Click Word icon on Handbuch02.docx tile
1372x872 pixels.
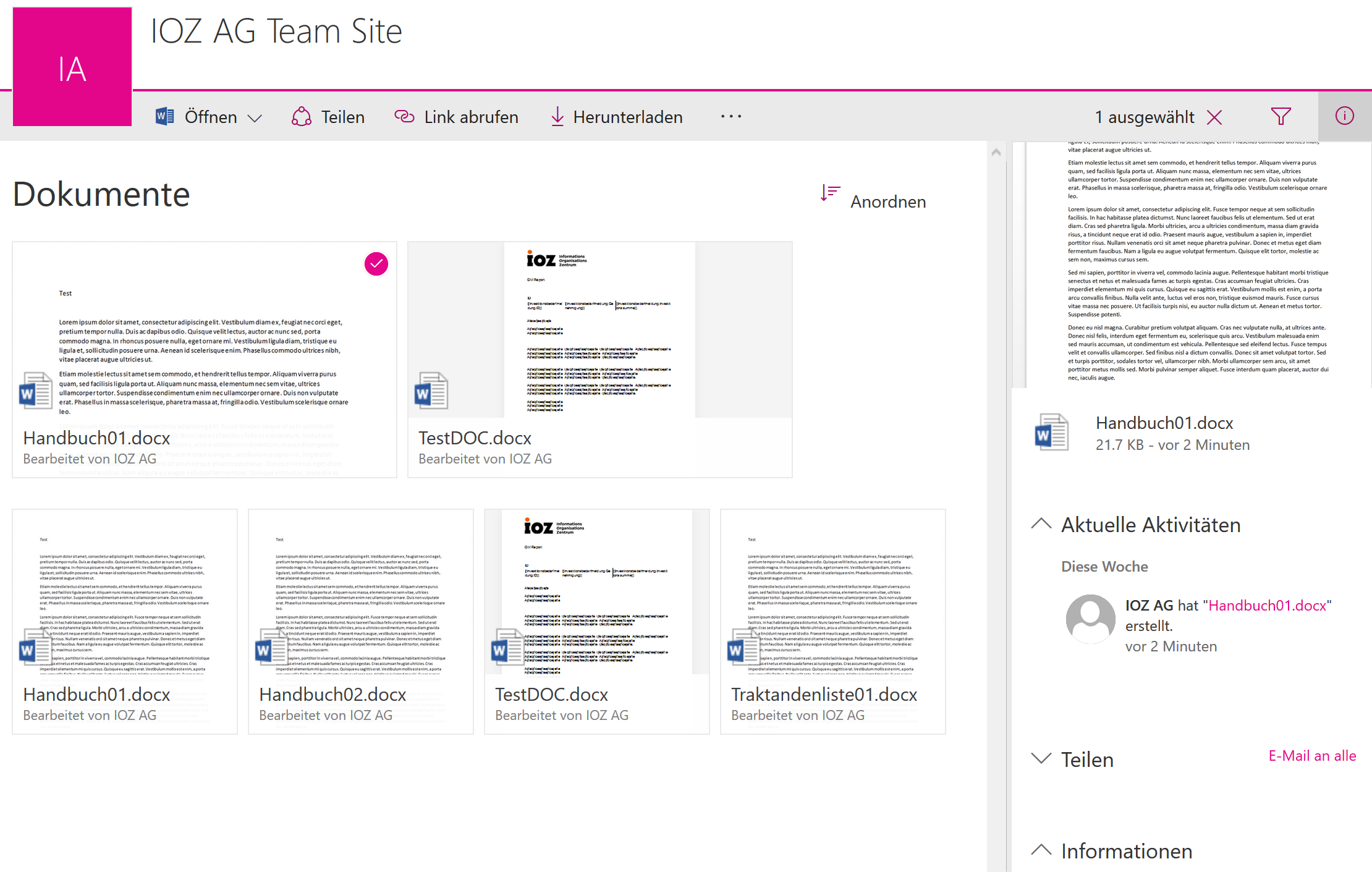[x=272, y=646]
